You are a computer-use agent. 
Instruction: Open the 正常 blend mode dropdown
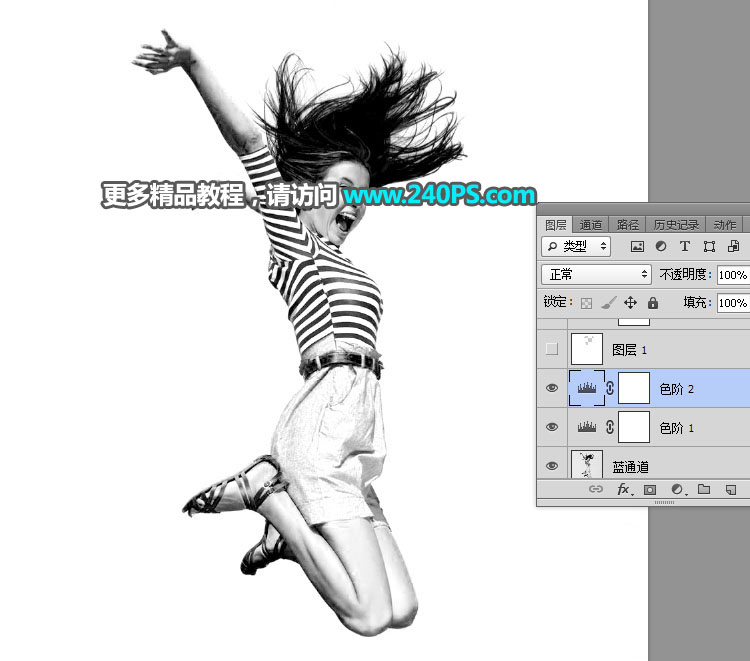click(x=596, y=275)
